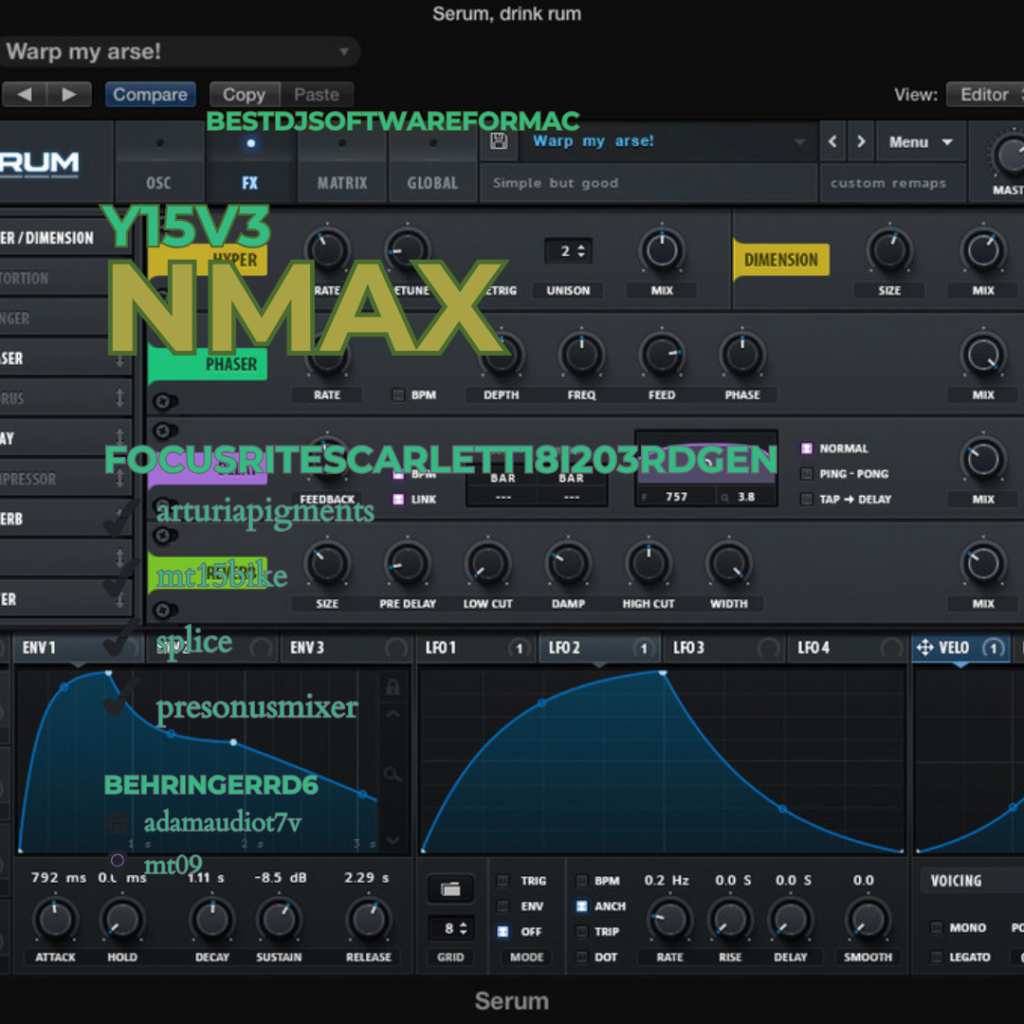Enable the LFO TRIG mode checkbox

pos(503,880)
